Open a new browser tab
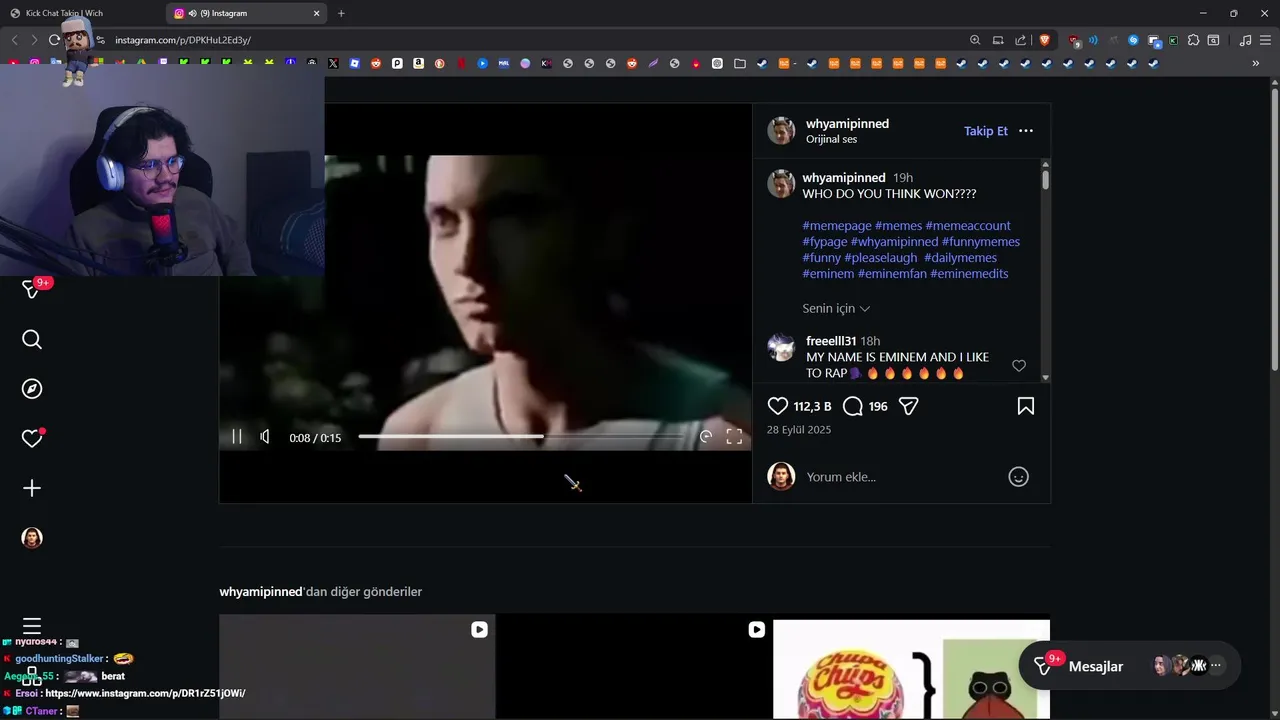This screenshot has width=1280, height=720. [x=341, y=13]
